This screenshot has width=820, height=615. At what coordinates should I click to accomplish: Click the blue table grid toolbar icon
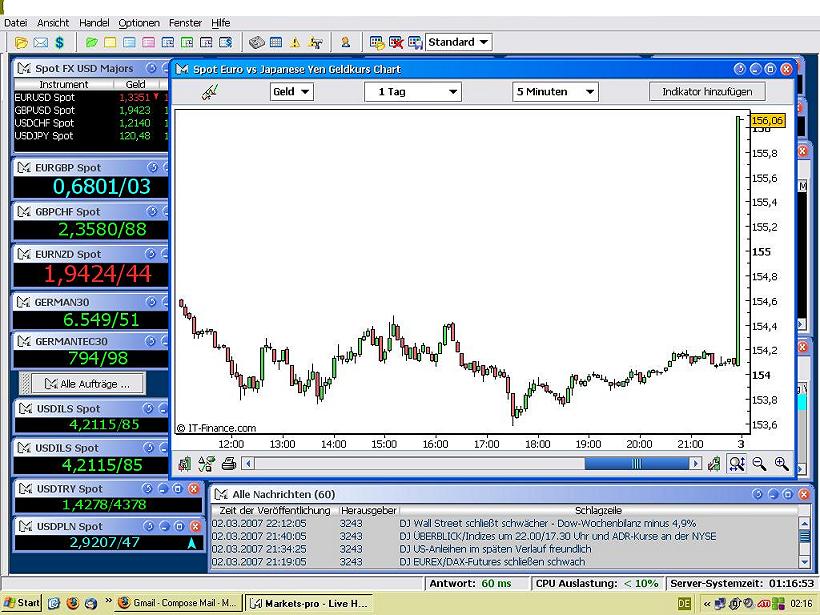(276, 42)
